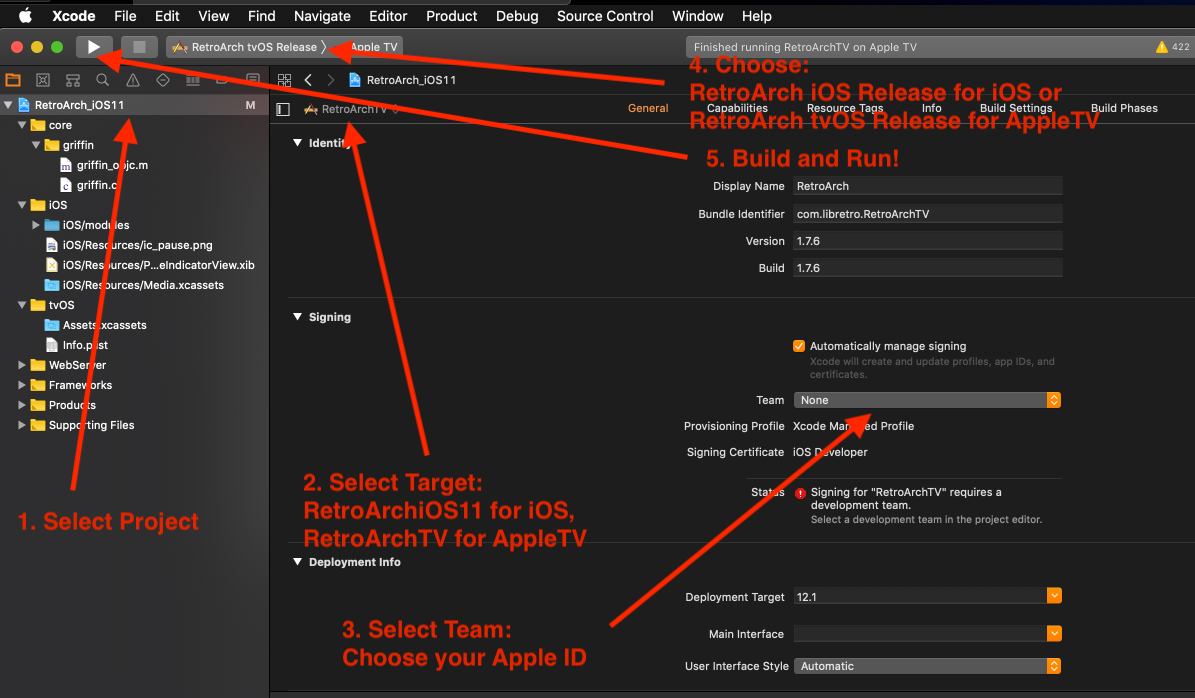The width and height of the screenshot is (1195, 698).
Task: Switch to the Build Phases tab
Action: [x=1123, y=108]
